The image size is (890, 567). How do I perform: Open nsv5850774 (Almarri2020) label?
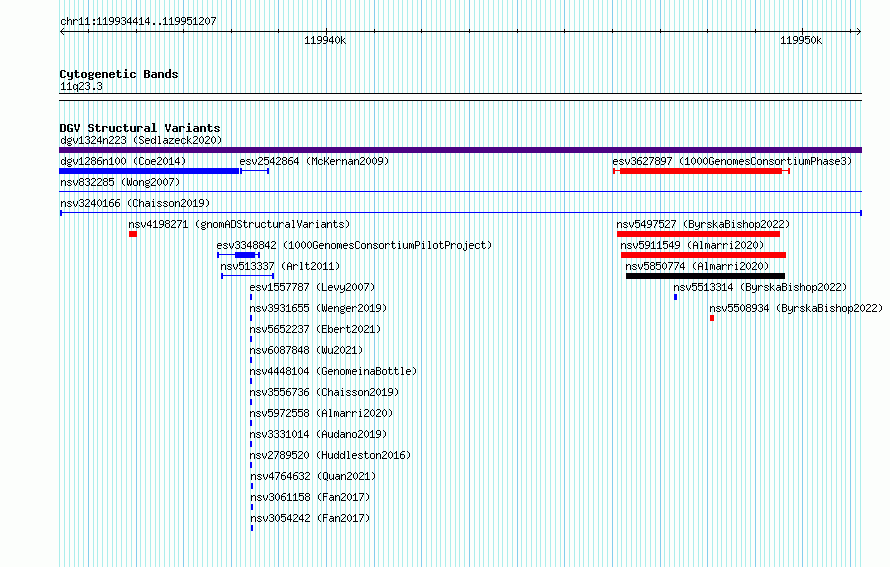click(697, 266)
